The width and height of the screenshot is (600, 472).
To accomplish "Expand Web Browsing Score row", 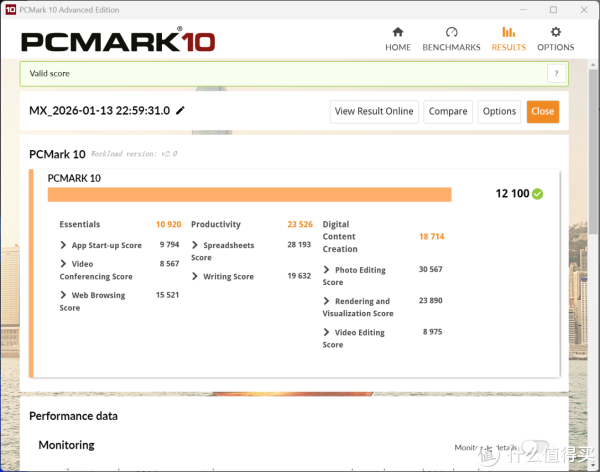I will point(64,296).
